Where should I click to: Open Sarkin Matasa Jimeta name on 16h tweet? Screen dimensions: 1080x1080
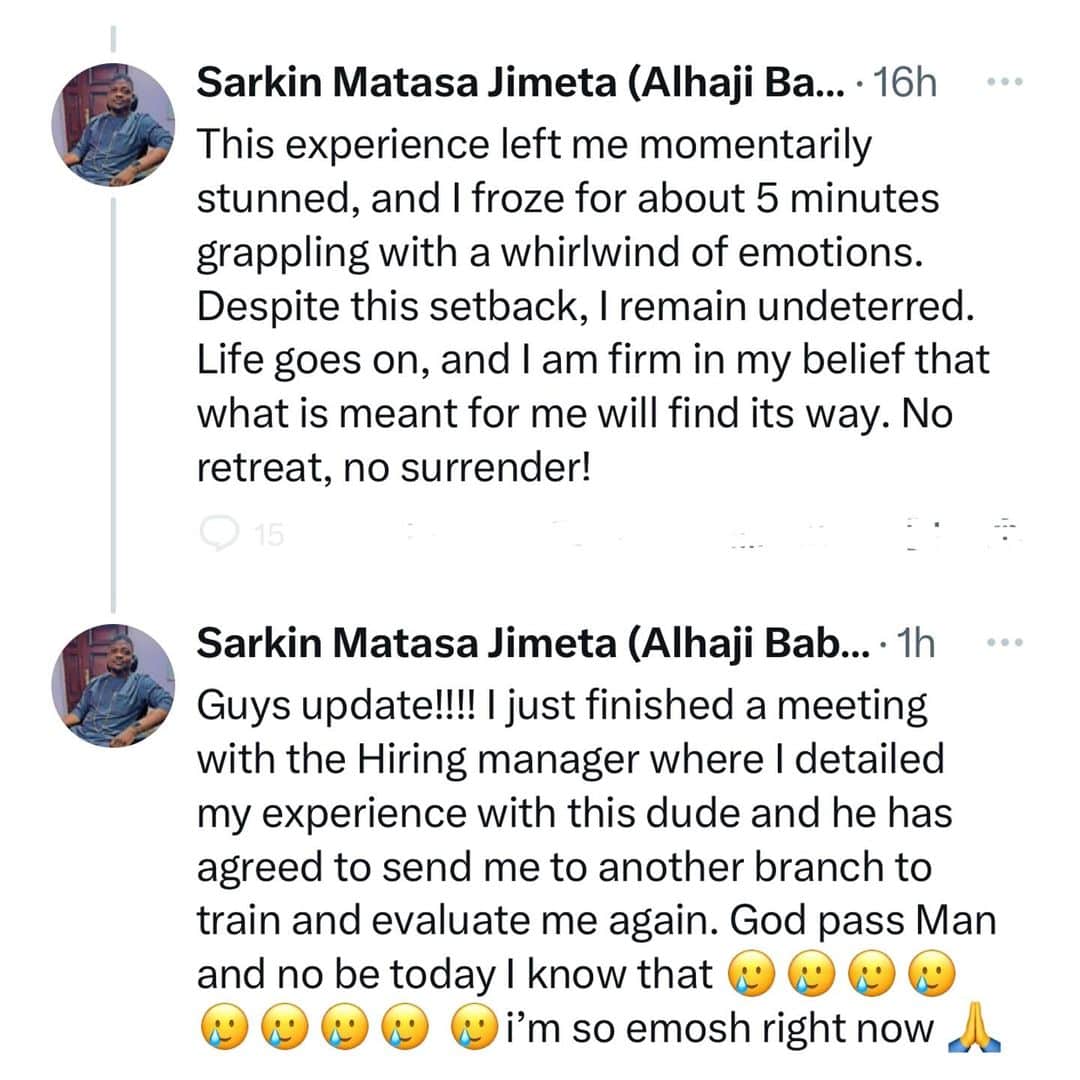(x=520, y=84)
